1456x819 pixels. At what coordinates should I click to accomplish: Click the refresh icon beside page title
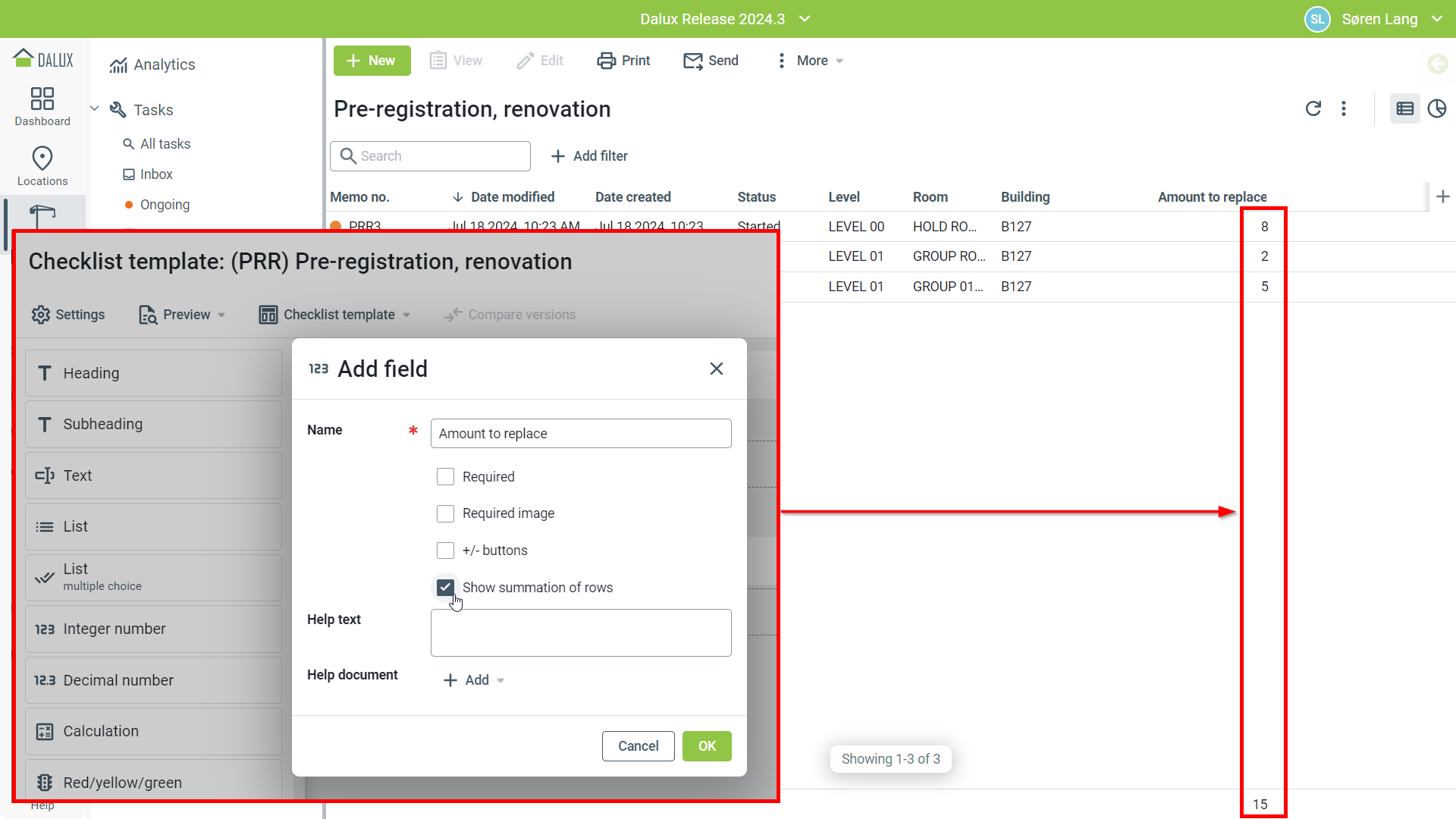(1313, 108)
